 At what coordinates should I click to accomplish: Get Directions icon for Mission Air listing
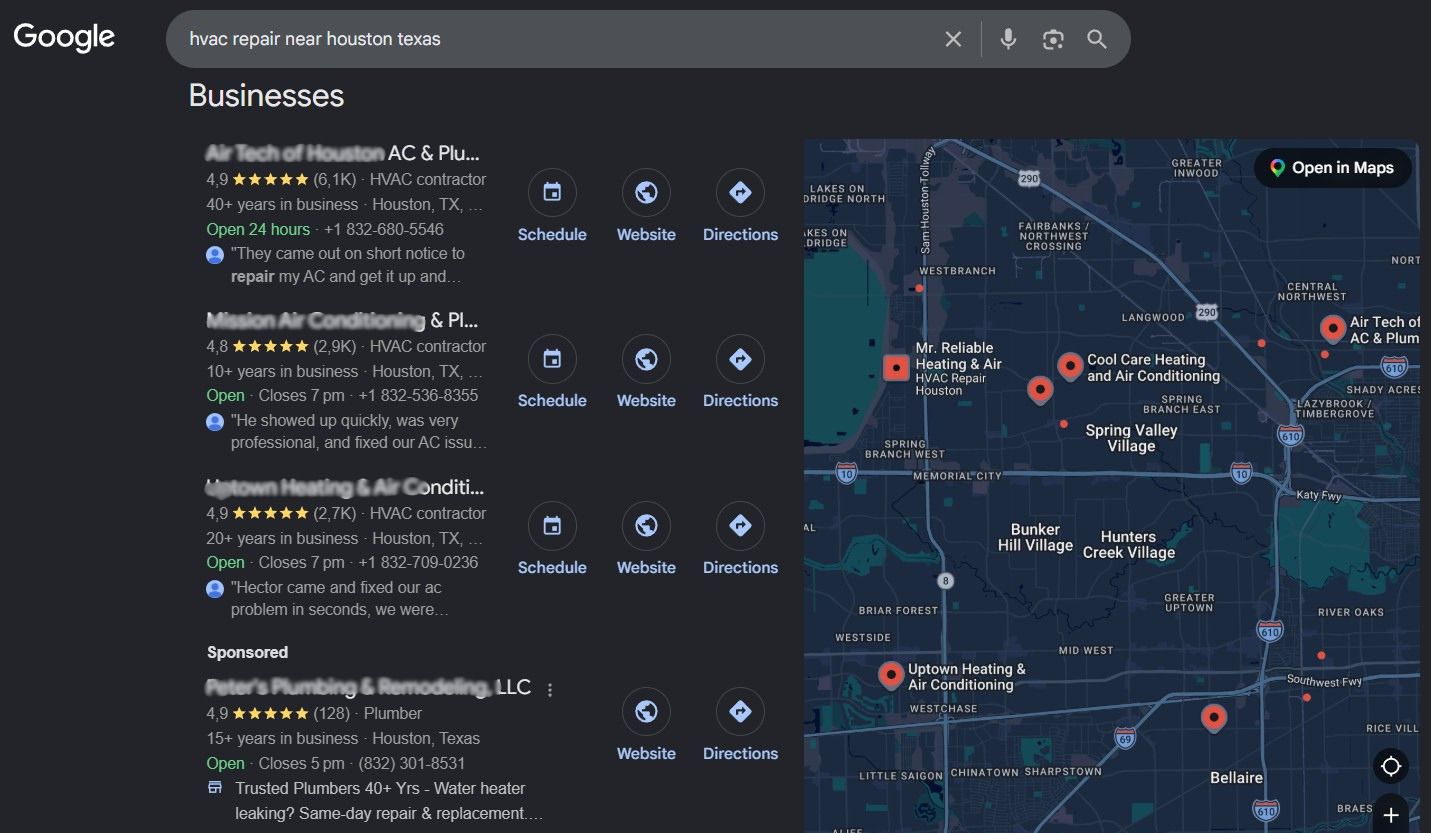(740, 359)
